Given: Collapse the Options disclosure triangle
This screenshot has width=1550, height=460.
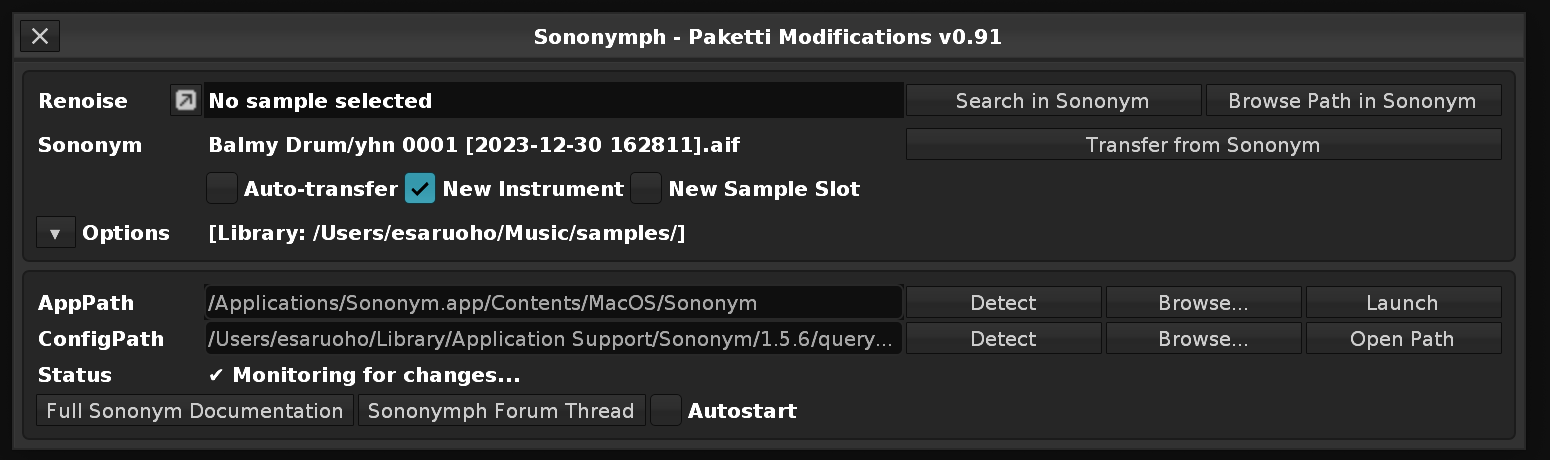Looking at the screenshot, I should 56,233.
